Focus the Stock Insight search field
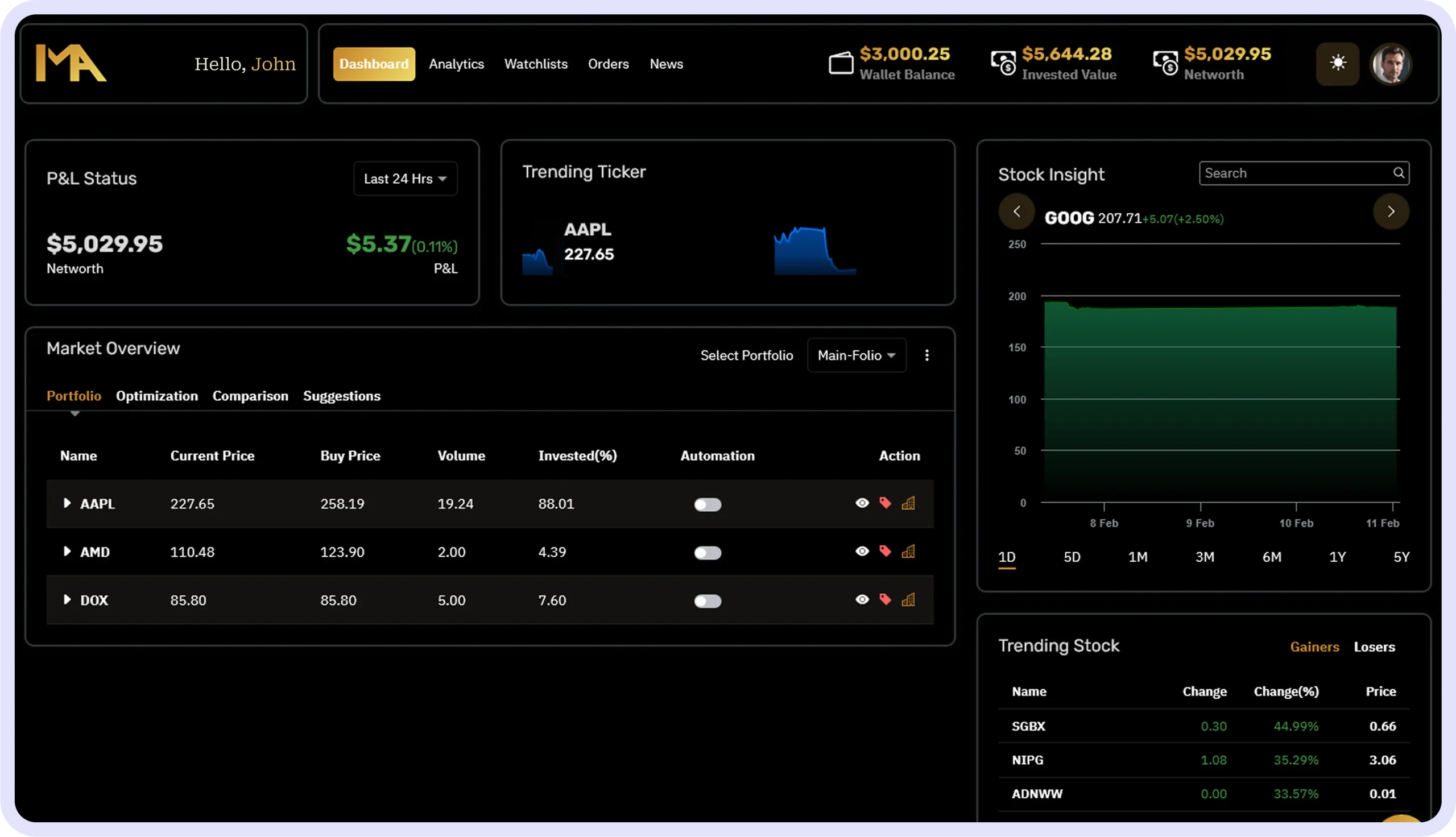The height and width of the screenshot is (837, 1456). [1304, 173]
